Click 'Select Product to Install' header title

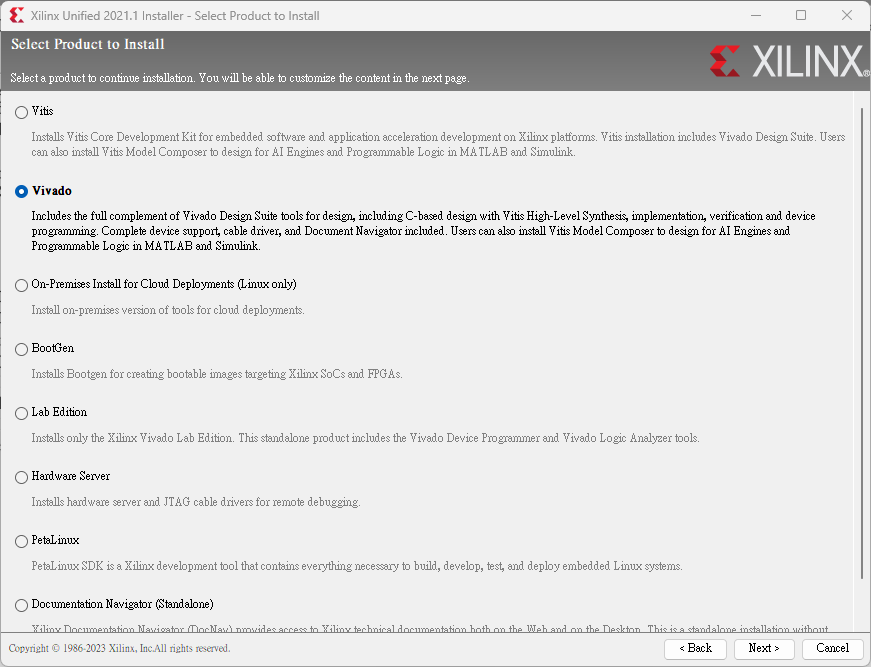(x=88, y=44)
